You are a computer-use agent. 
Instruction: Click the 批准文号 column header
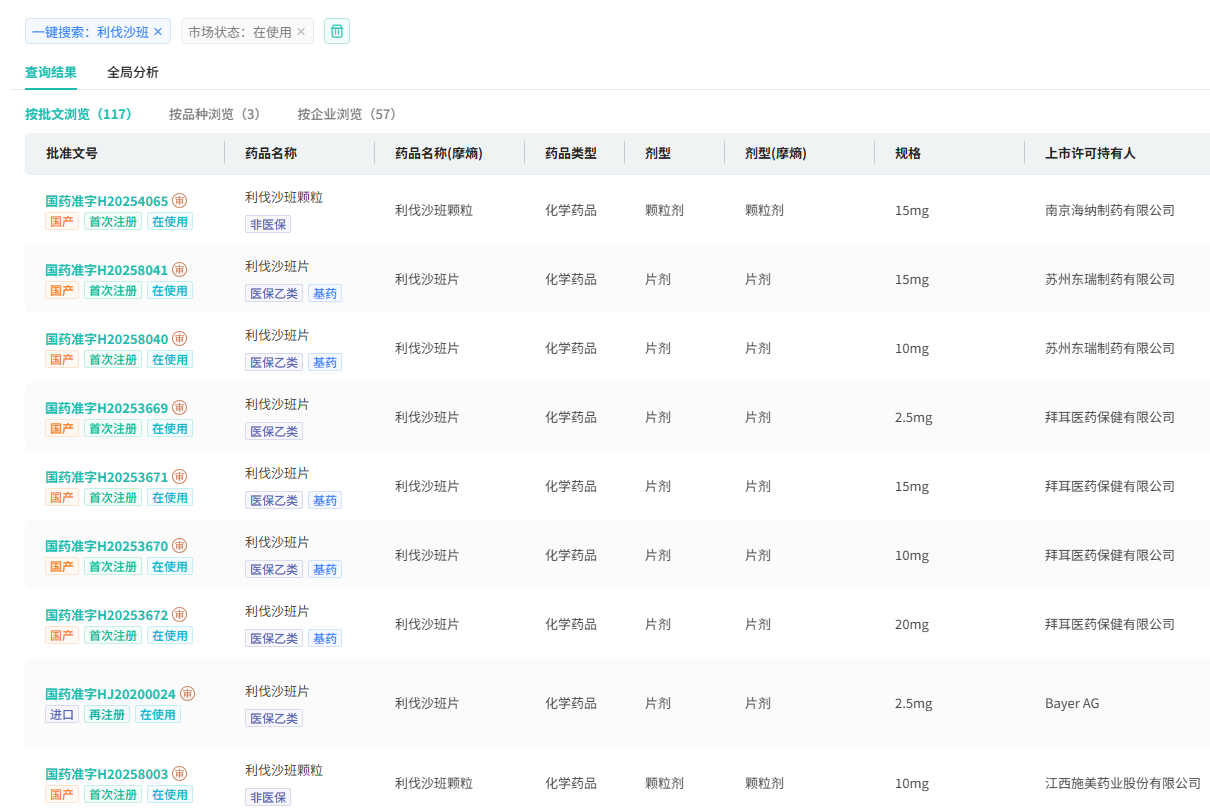pyautogui.click(x=72, y=153)
